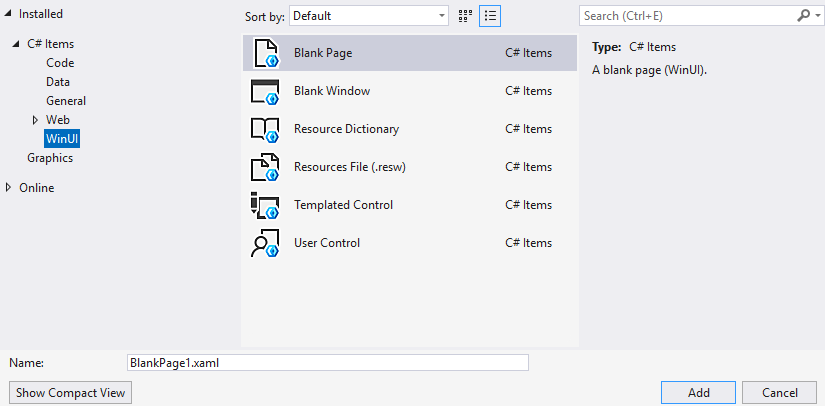This screenshot has width=825, height=406.
Task: Click Show Compact View button
Action: click(70, 393)
